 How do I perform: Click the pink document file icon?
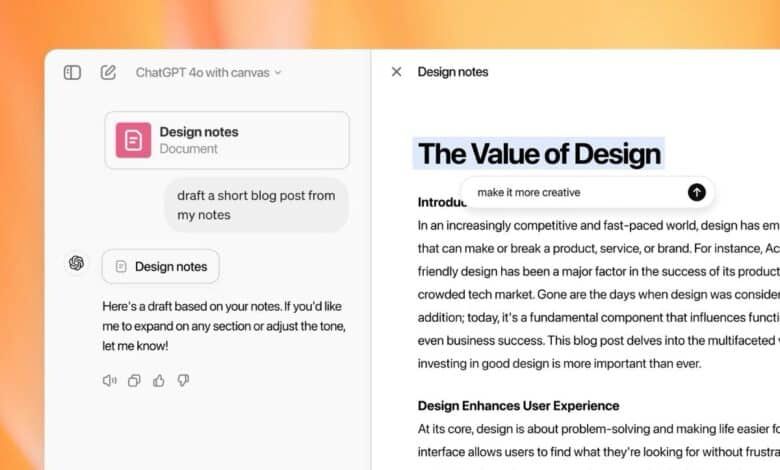click(x=133, y=140)
